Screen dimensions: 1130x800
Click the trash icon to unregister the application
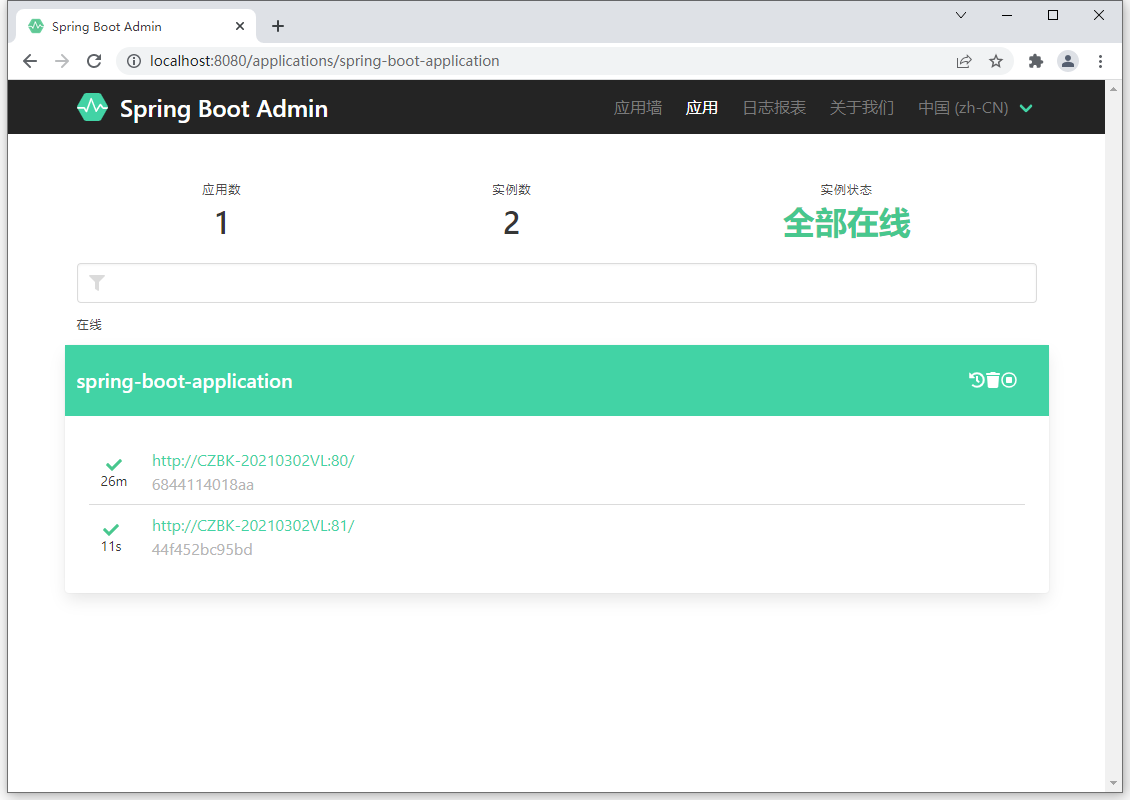point(993,380)
